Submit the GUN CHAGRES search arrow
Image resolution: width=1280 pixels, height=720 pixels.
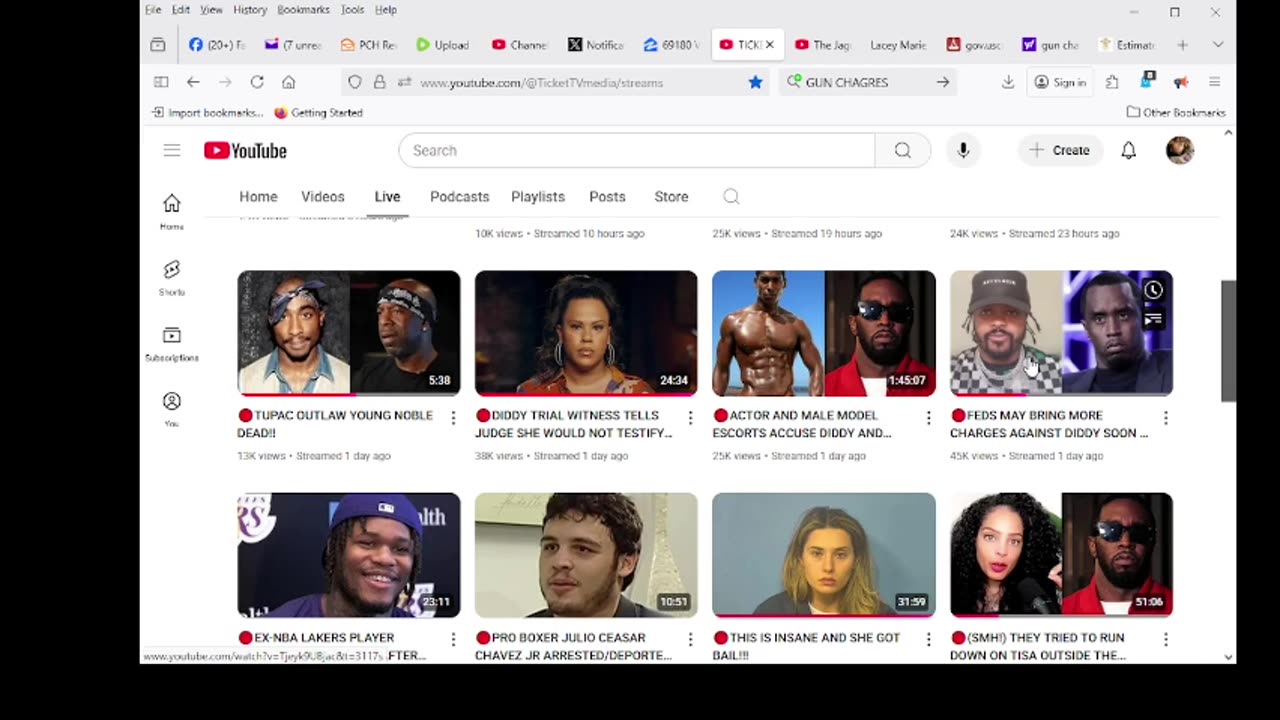tap(943, 82)
